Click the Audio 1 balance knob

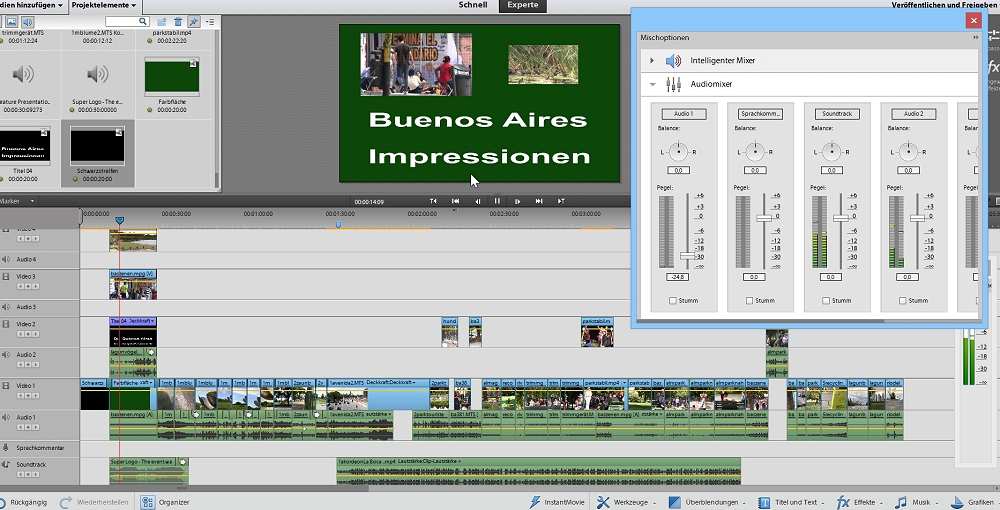[x=679, y=152]
